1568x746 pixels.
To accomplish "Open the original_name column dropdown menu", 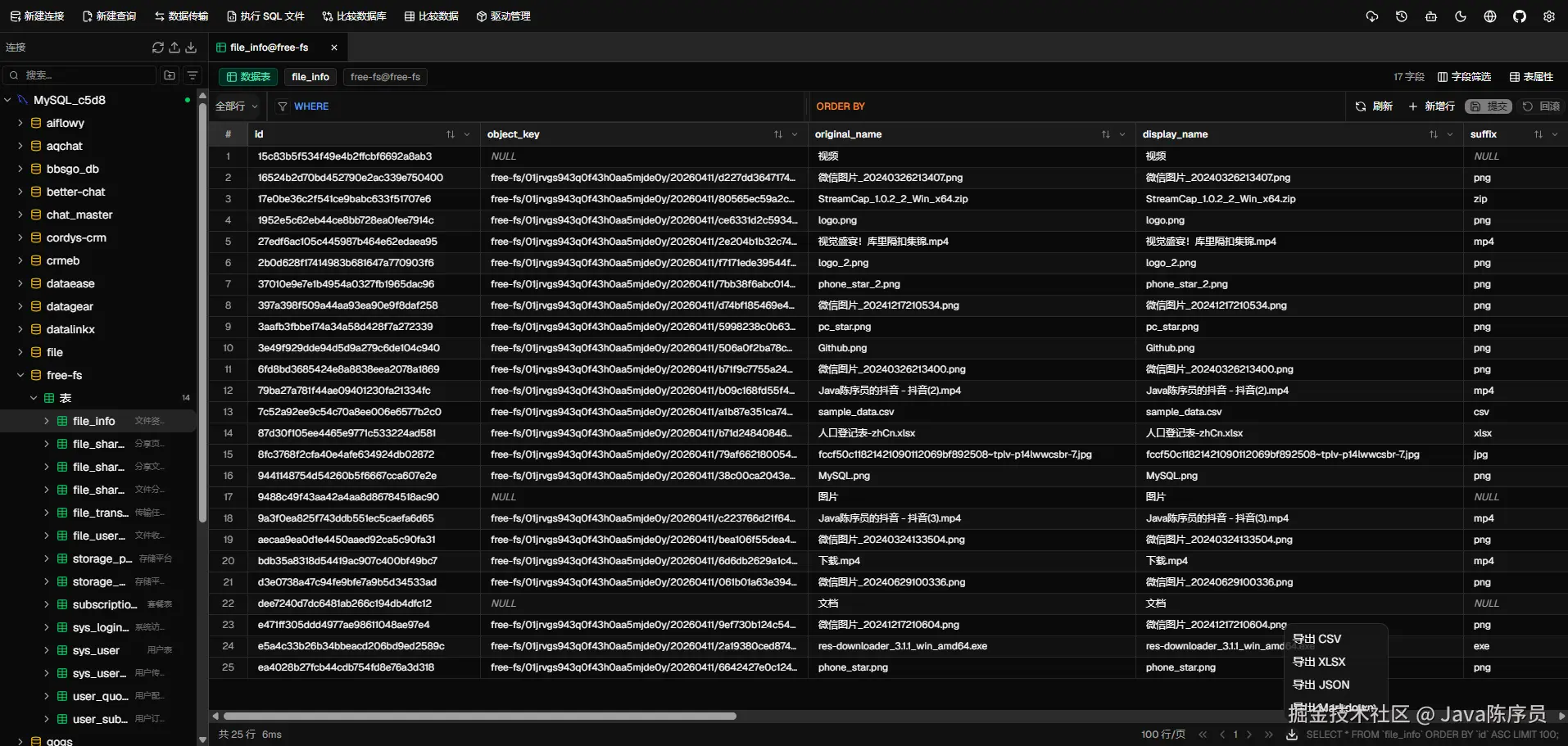I will click(1122, 134).
